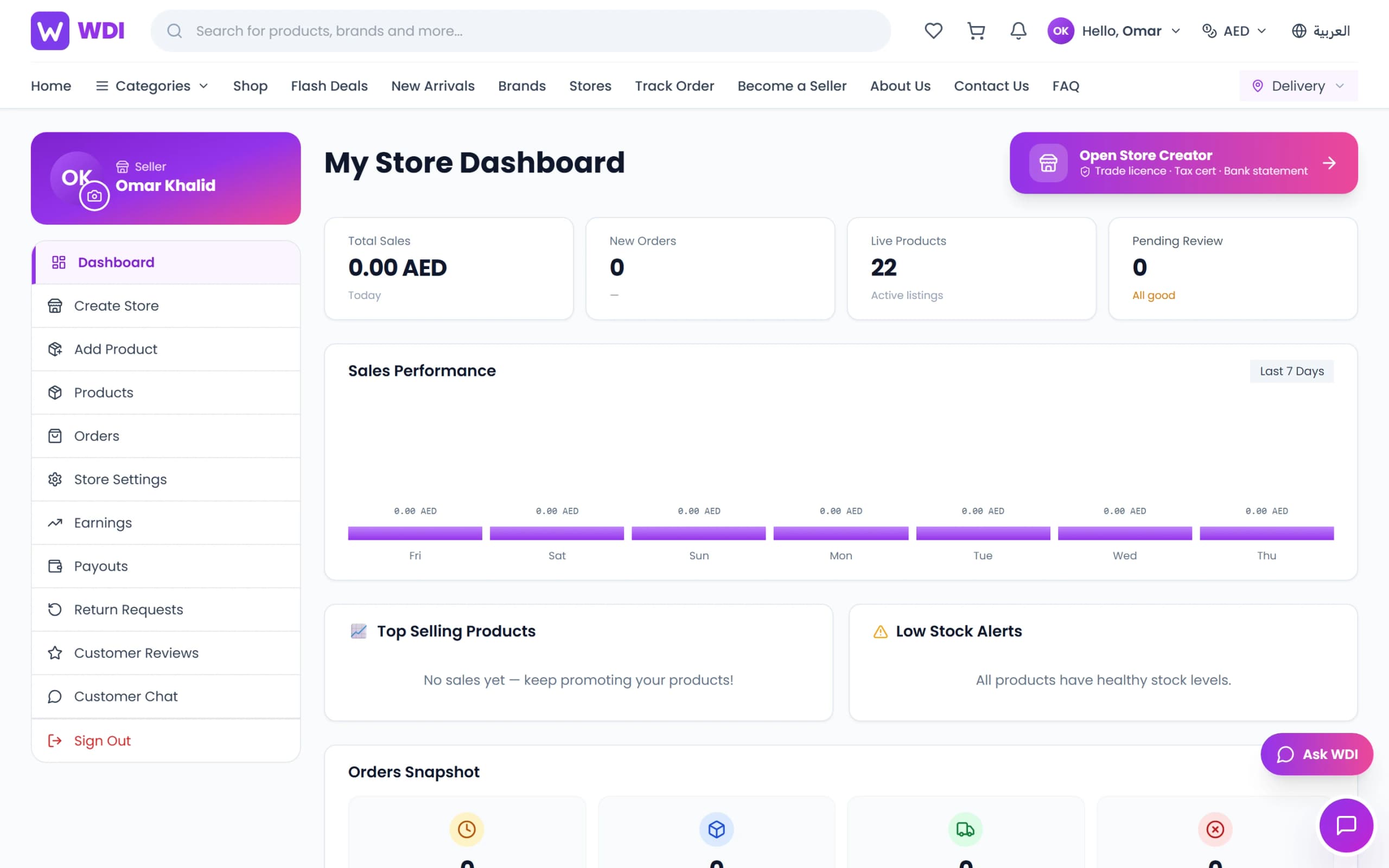Open Orders in sidebar
The width and height of the screenshot is (1389, 868).
[x=166, y=436]
